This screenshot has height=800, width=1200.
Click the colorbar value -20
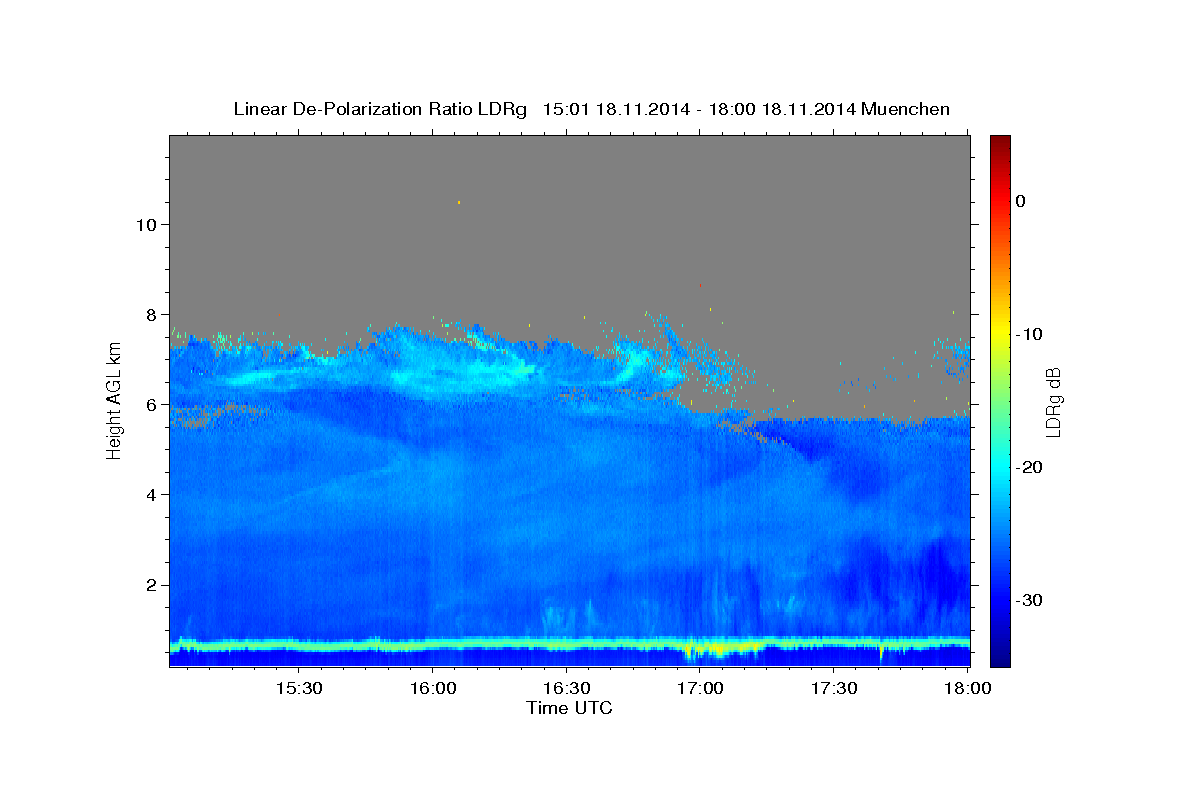pyautogui.click(x=1028, y=467)
